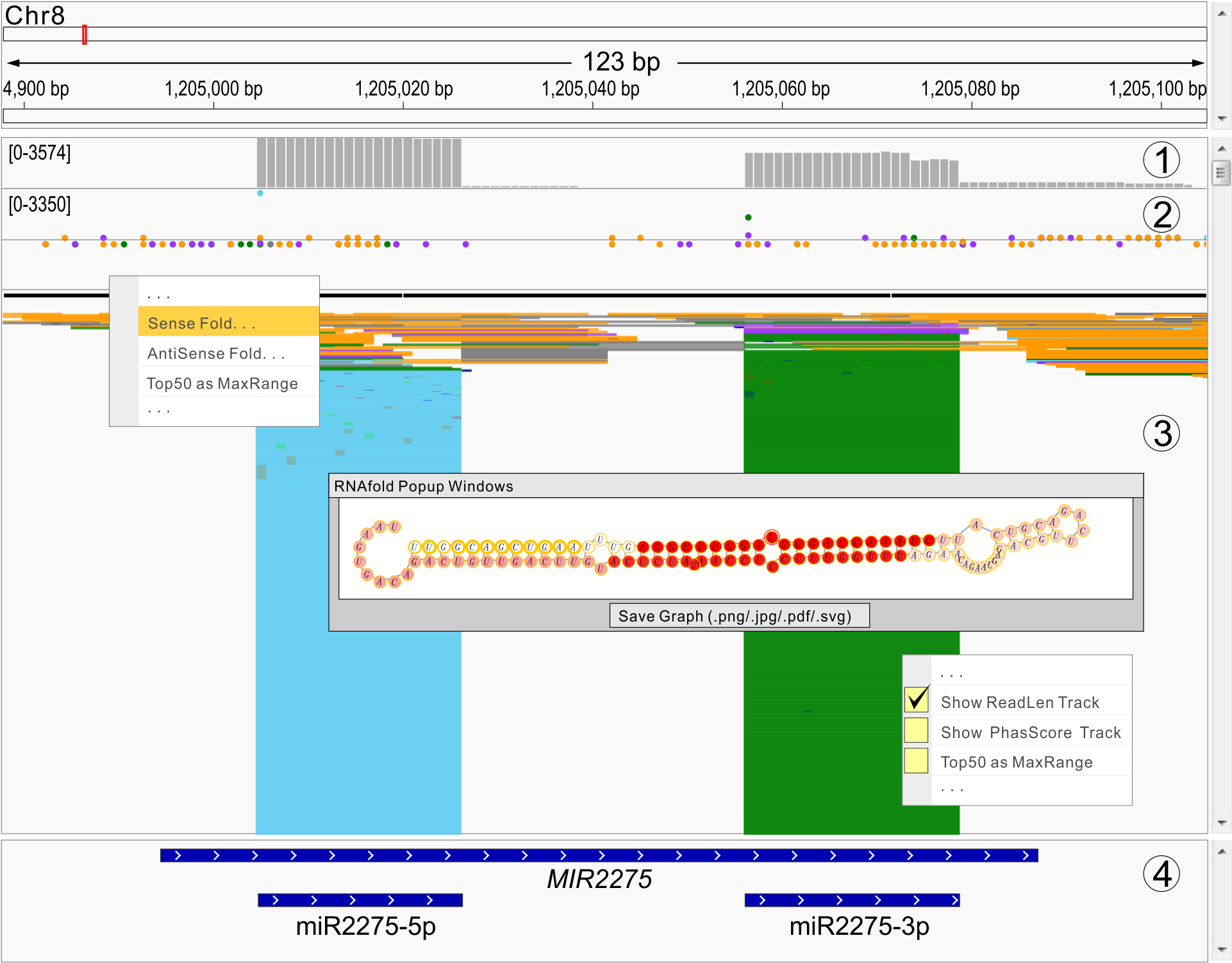This screenshot has width=1232, height=963.
Task: Check Top50 as MaxRange checkbox in lower menu
Action: 916,761
